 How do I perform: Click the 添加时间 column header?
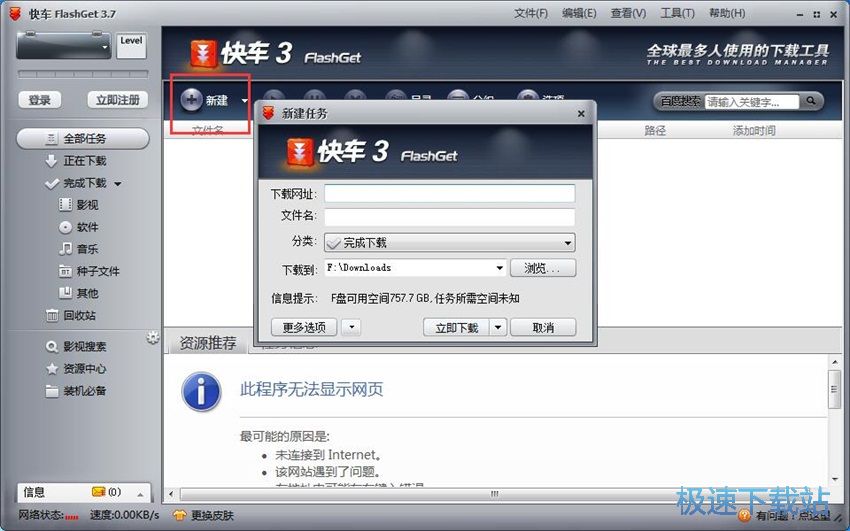[x=754, y=131]
